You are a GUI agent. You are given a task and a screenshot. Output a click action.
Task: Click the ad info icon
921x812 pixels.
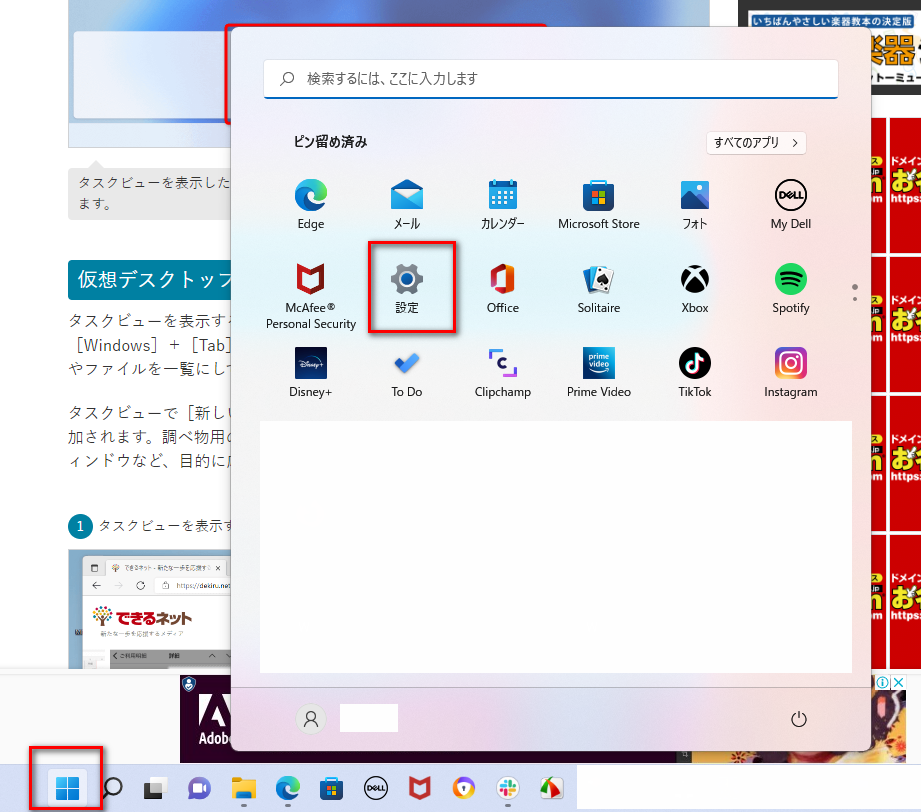coord(882,682)
